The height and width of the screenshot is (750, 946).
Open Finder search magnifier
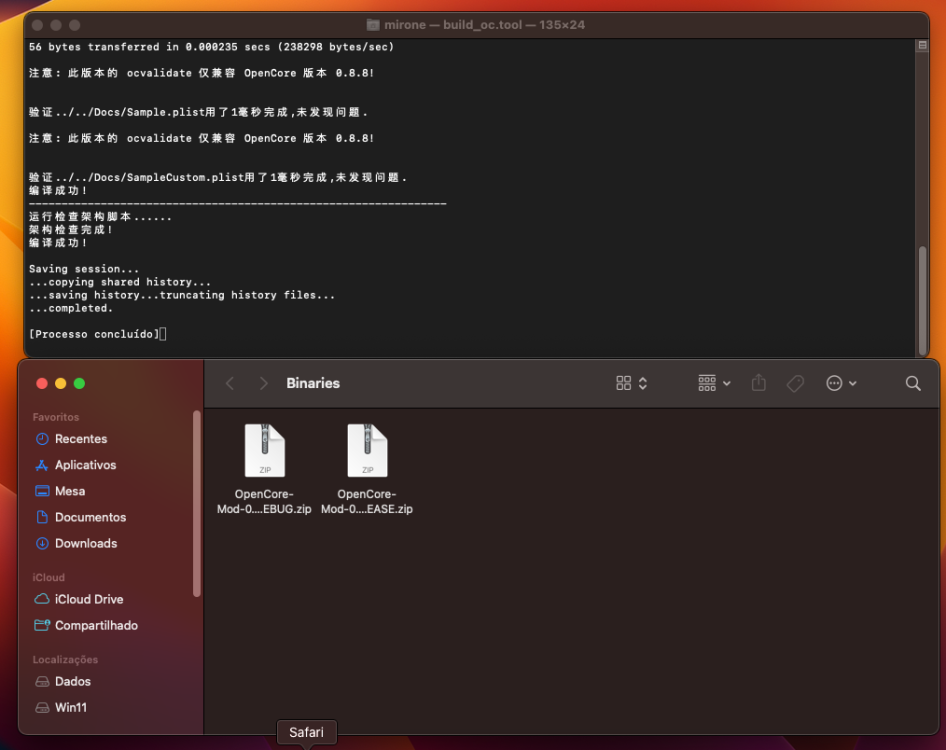click(x=913, y=383)
